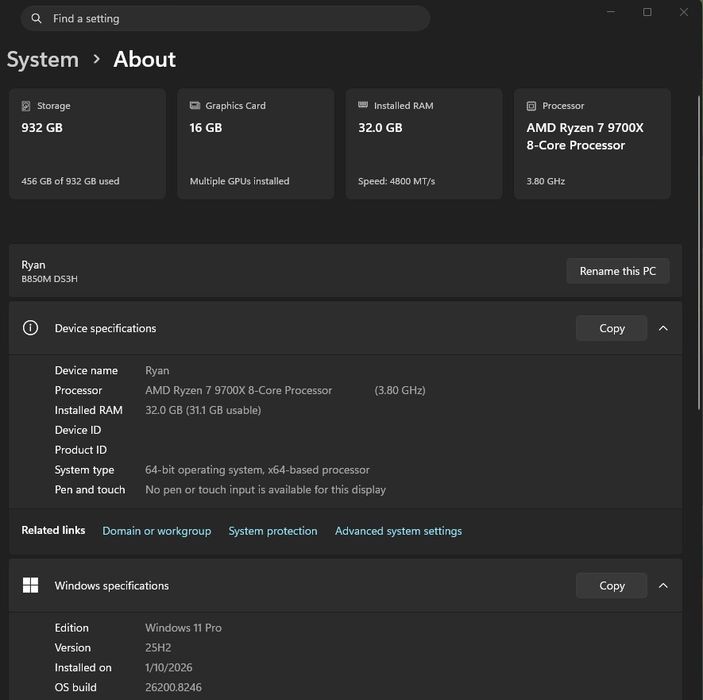Click the (3.80 GHz) speed value
This screenshot has width=703, height=700.
coord(400,390)
